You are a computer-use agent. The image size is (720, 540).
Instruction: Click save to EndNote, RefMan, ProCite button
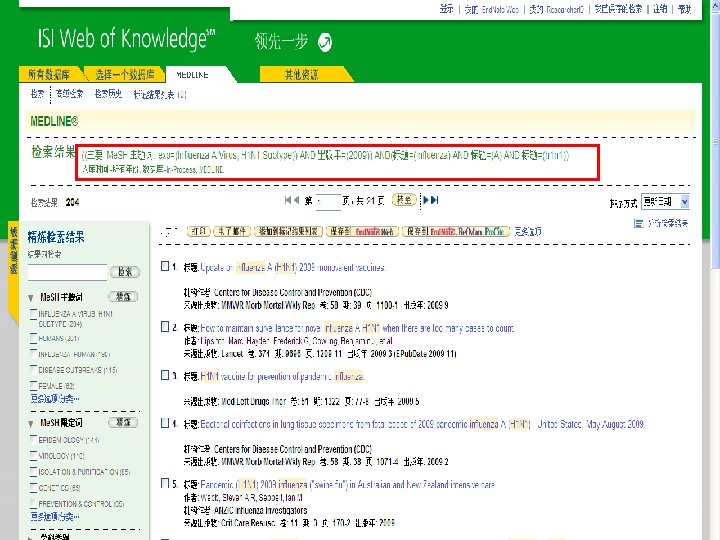456,231
